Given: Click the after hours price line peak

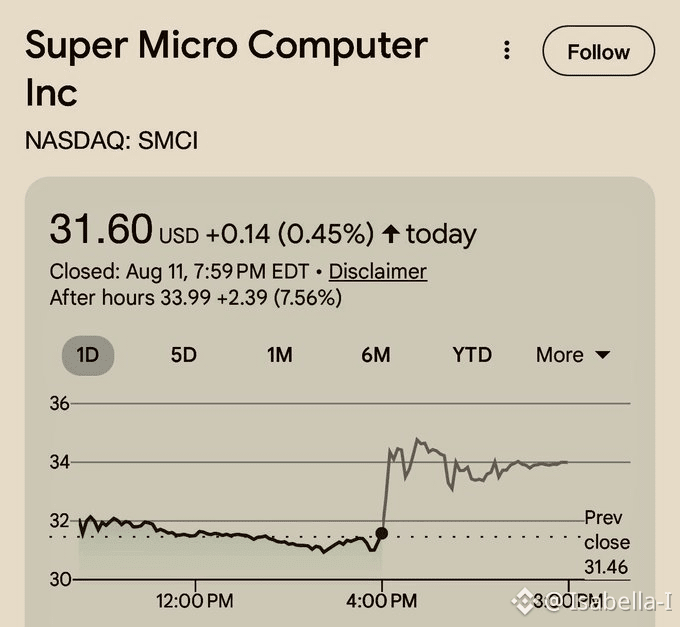Looking at the screenshot, I should point(417,439).
